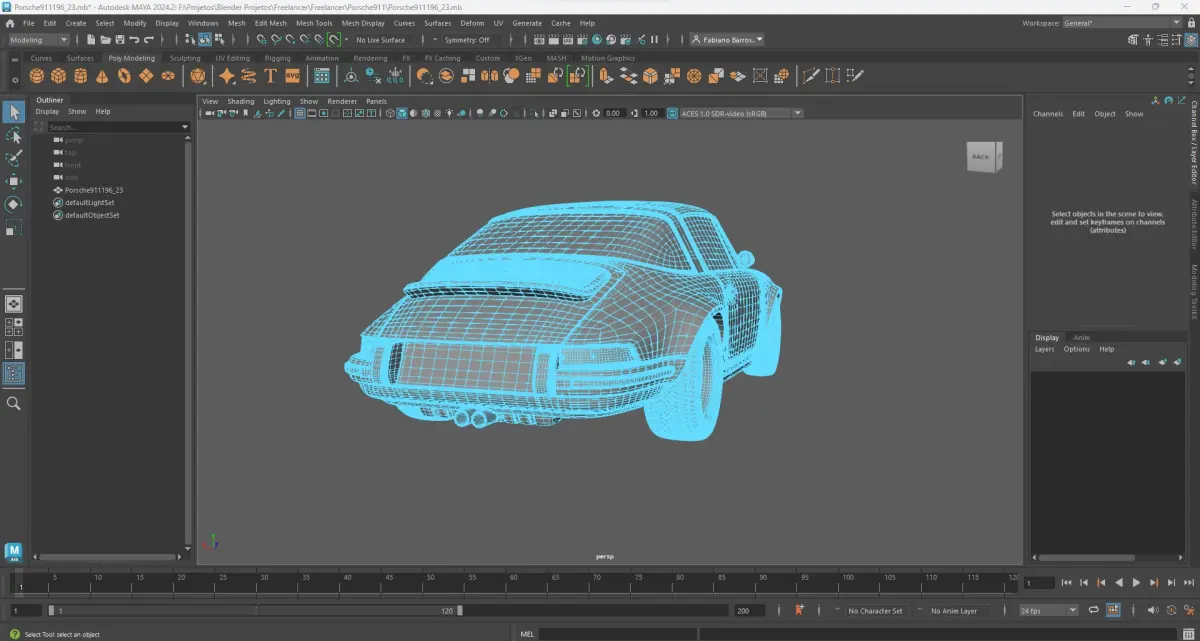Open the 24 fps frame rate dropdown

(x=1048, y=610)
